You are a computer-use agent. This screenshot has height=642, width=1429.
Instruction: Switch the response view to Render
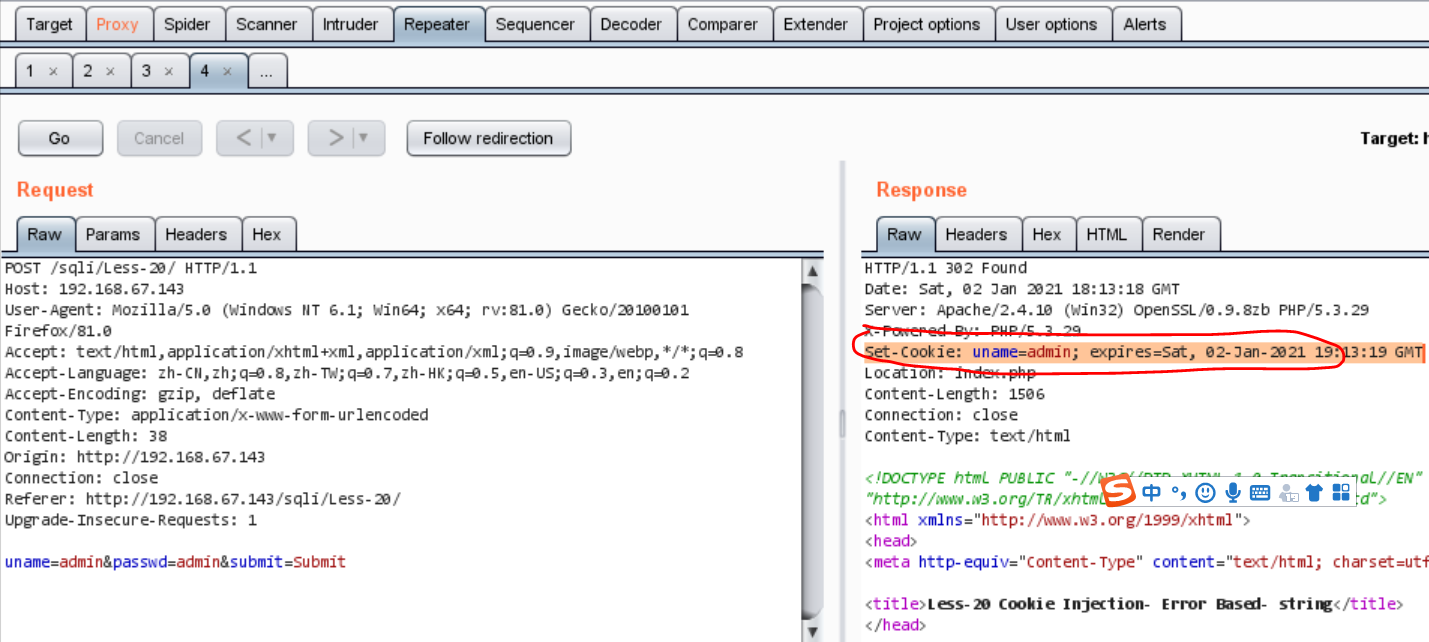(x=1181, y=233)
